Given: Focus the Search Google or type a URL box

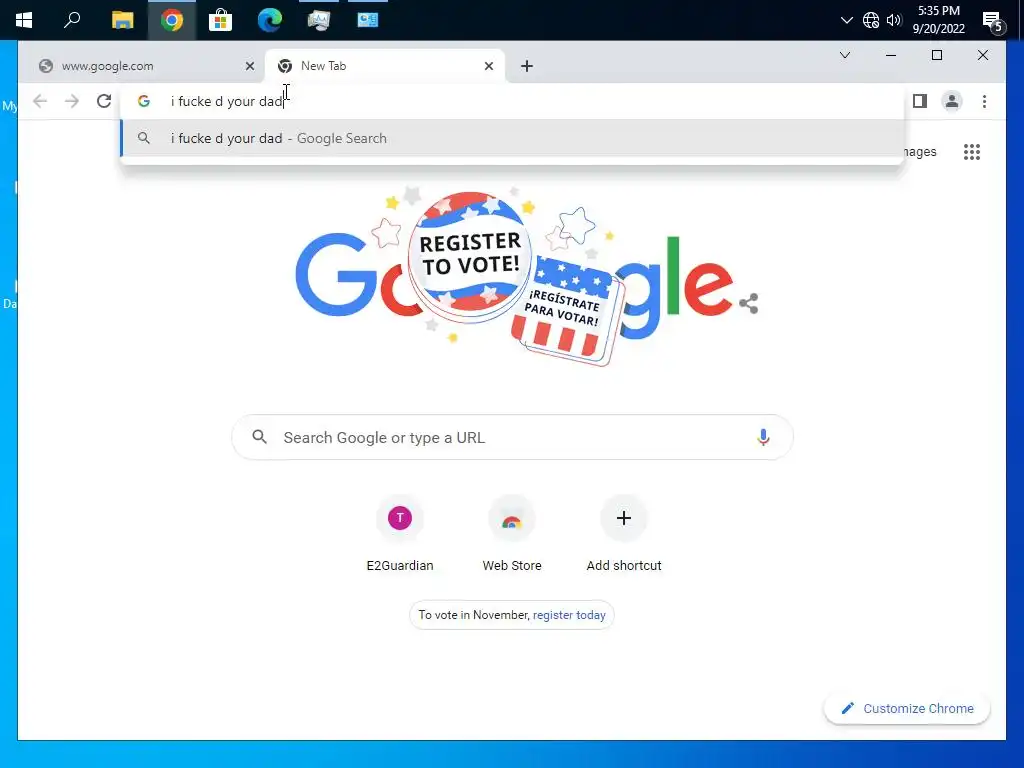Looking at the screenshot, I should pos(512,438).
